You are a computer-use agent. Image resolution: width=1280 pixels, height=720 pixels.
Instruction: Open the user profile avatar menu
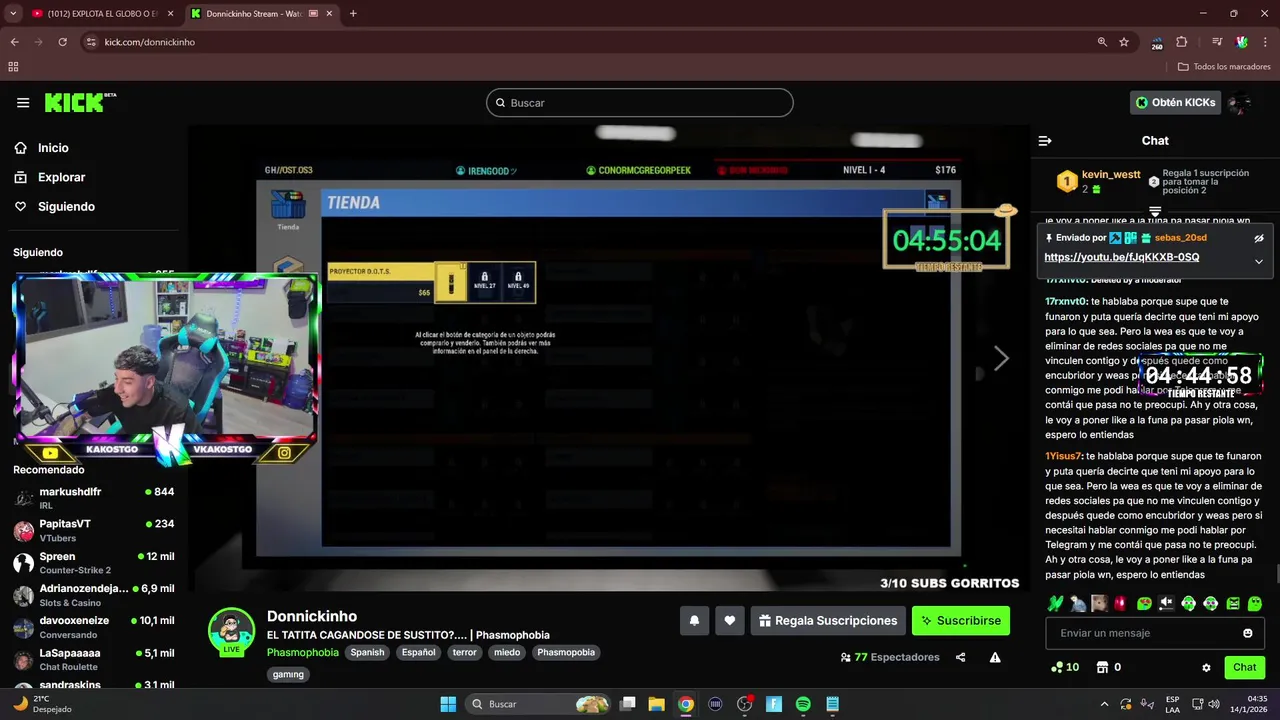(x=1240, y=102)
